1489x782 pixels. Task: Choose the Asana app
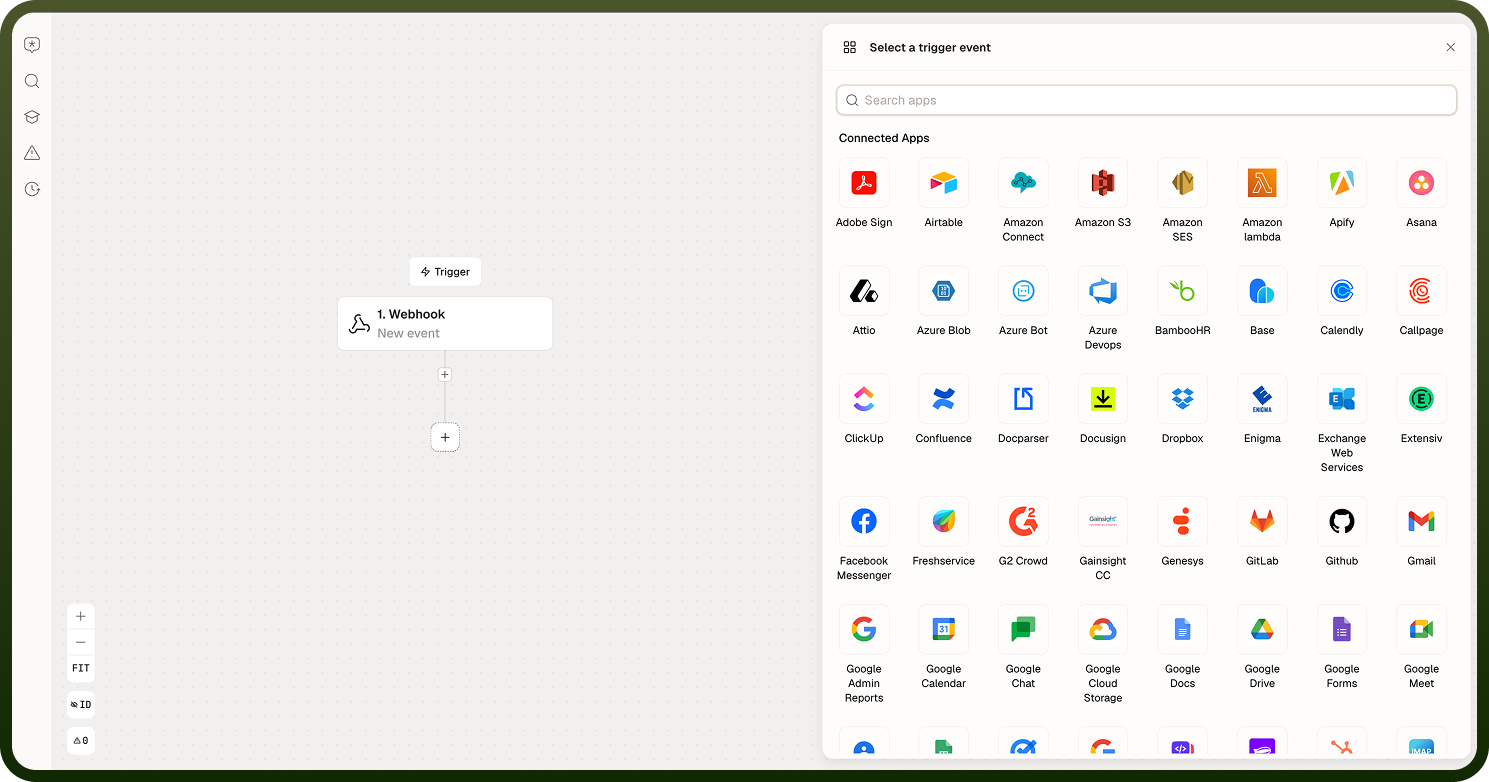coord(1421,183)
